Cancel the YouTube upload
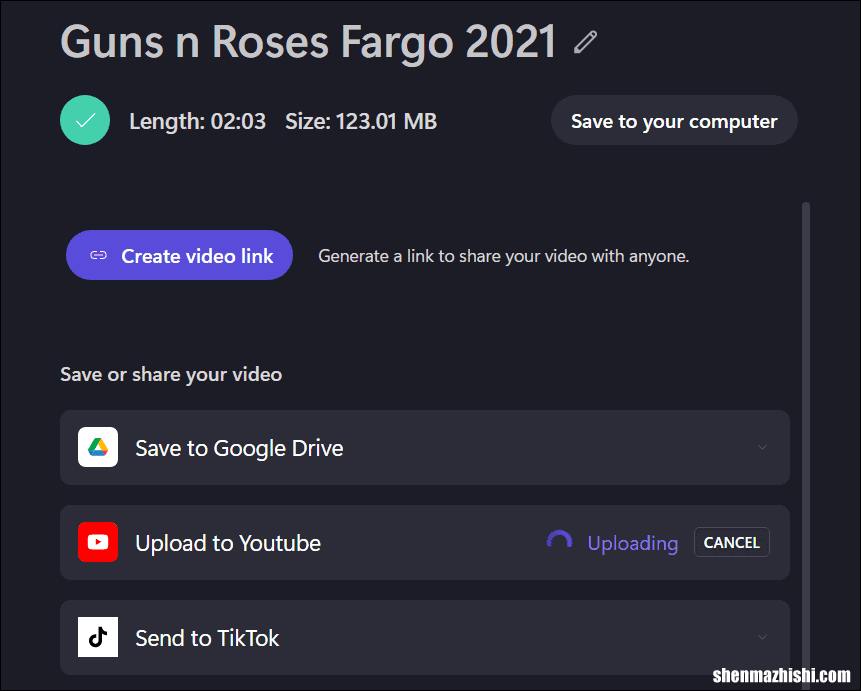Image resolution: width=861 pixels, height=691 pixels. pyautogui.click(x=732, y=542)
